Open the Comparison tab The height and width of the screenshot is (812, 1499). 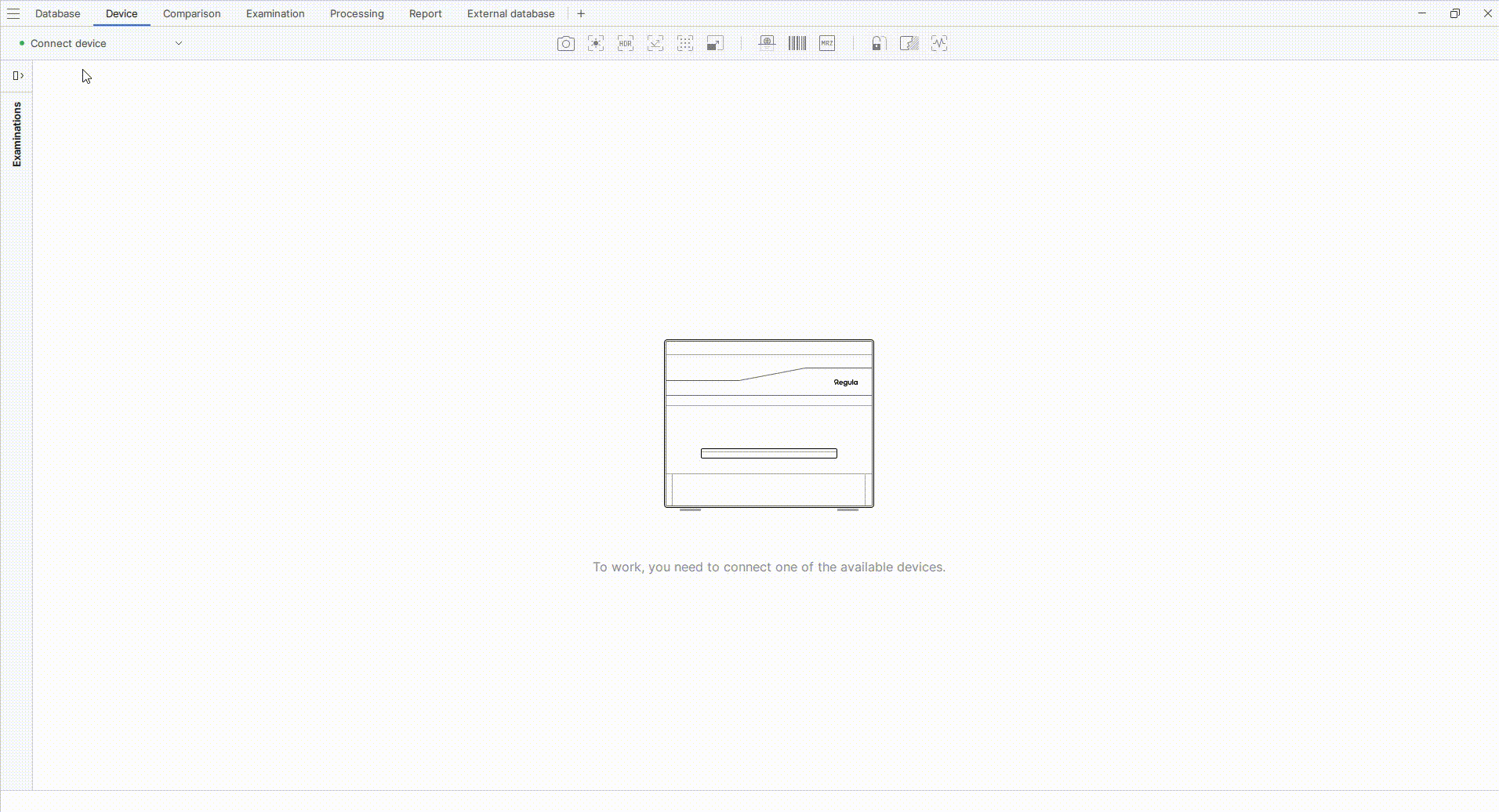tap(192, 14)
